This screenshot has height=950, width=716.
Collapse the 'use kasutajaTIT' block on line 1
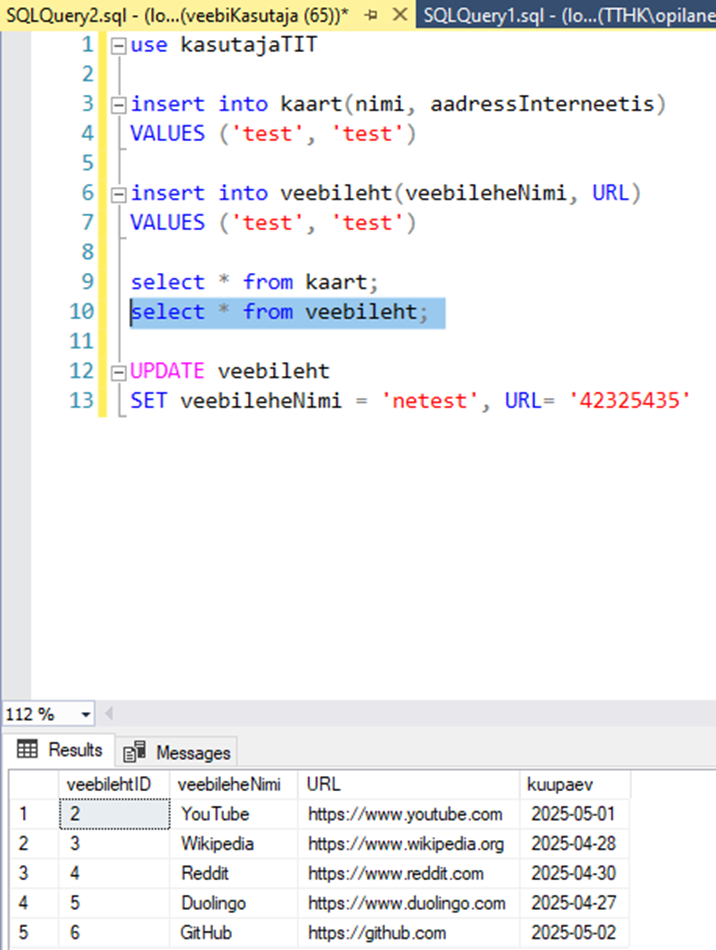click(119, 46)
